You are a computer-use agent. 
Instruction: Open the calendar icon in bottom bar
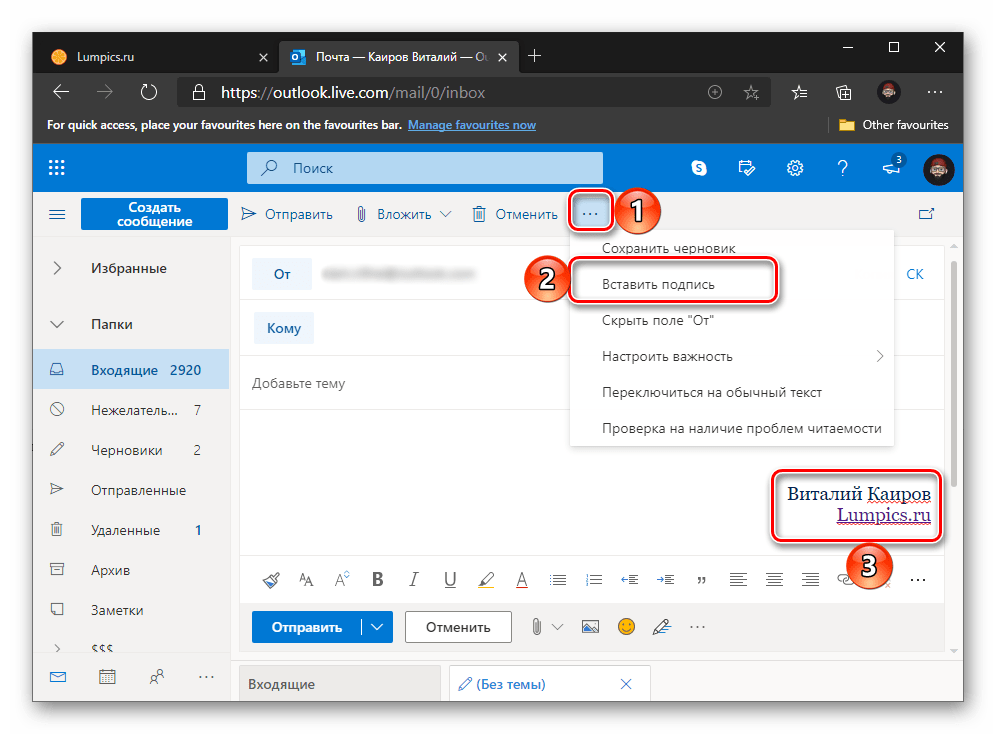pos(107,677)
